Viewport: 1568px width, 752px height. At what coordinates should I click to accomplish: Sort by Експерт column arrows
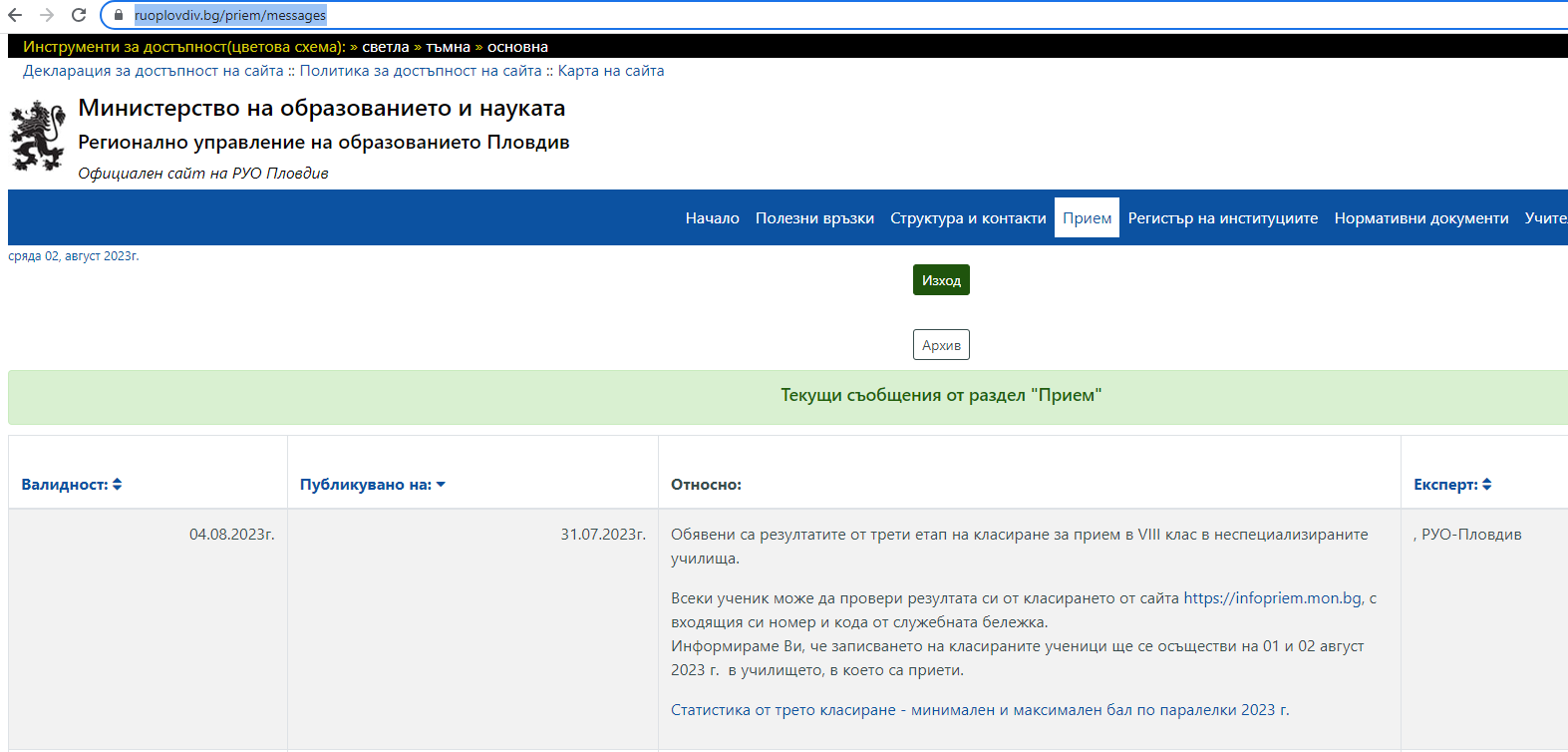coord(1486,484)
